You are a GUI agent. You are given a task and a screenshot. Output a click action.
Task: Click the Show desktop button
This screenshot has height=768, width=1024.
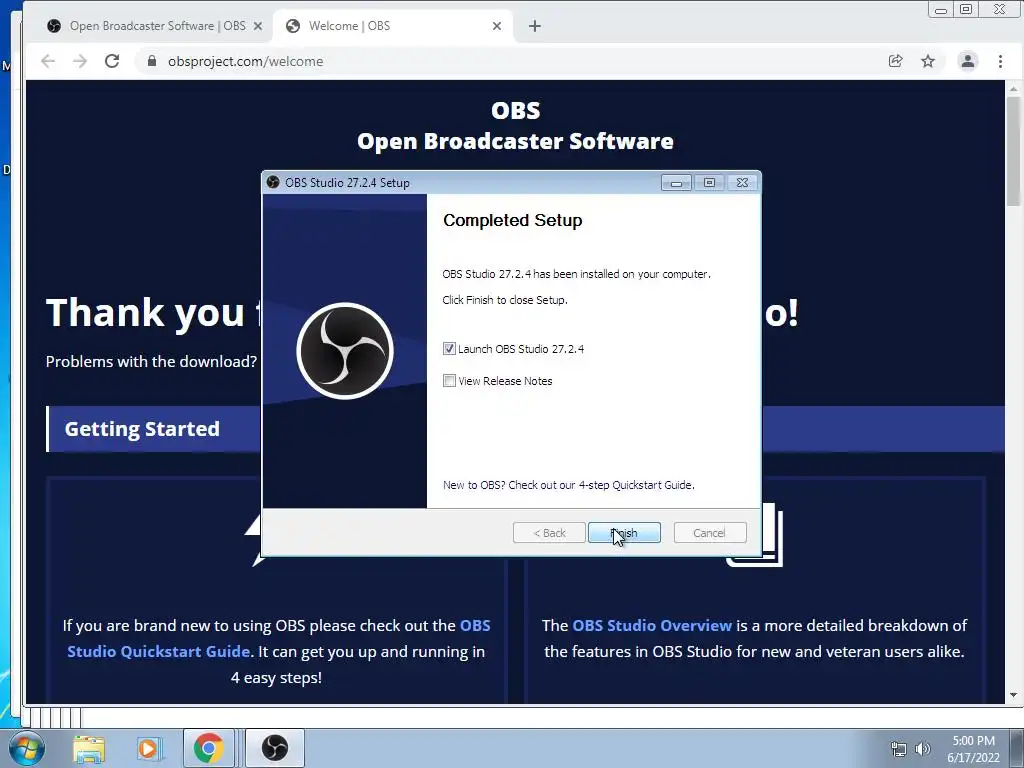click(1017, 748)
